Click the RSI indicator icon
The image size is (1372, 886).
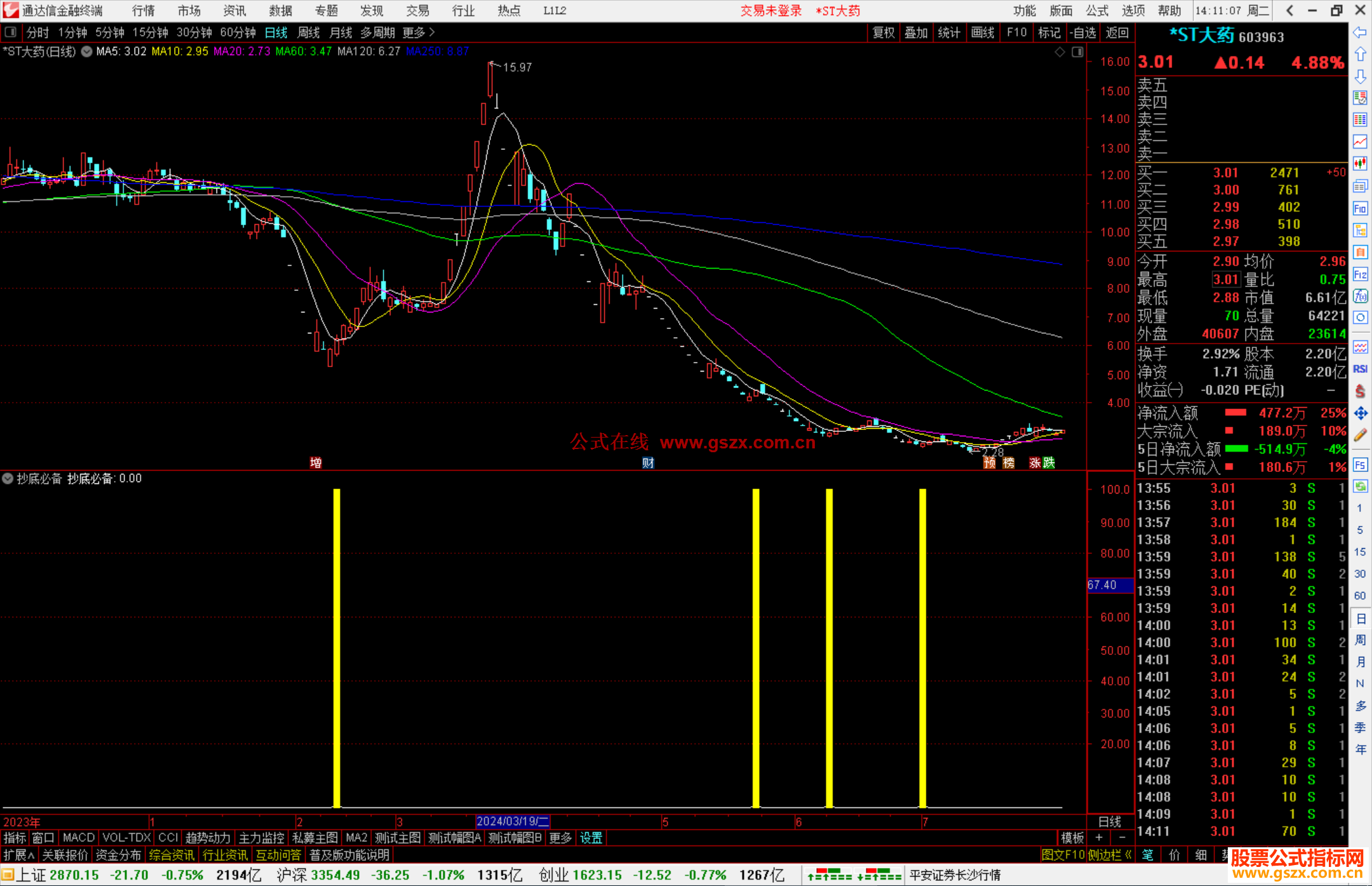coord(1360,369)
